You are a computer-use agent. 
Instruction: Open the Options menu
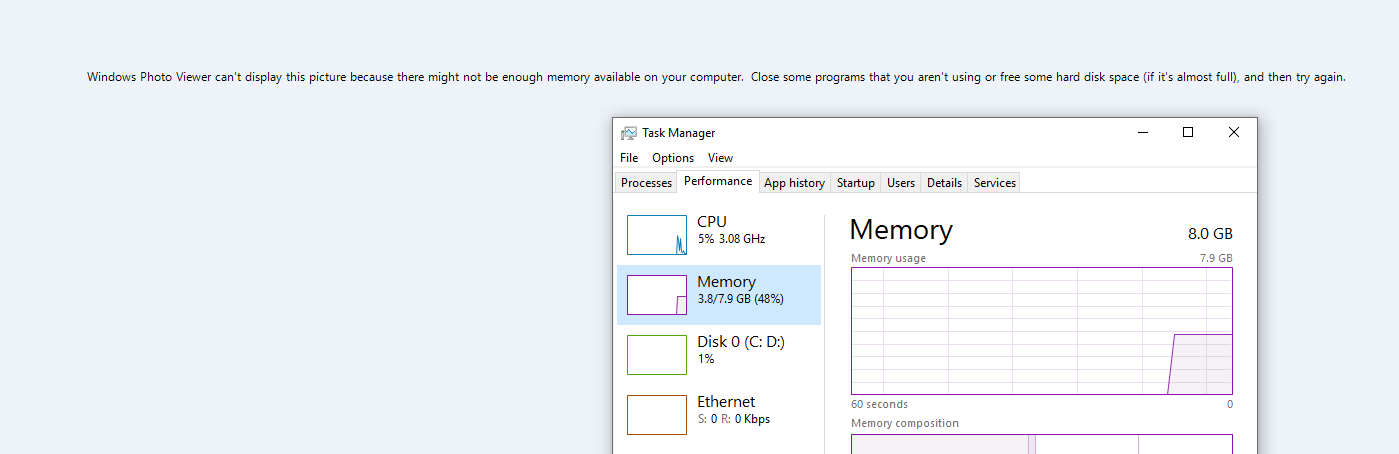[673, 158]
